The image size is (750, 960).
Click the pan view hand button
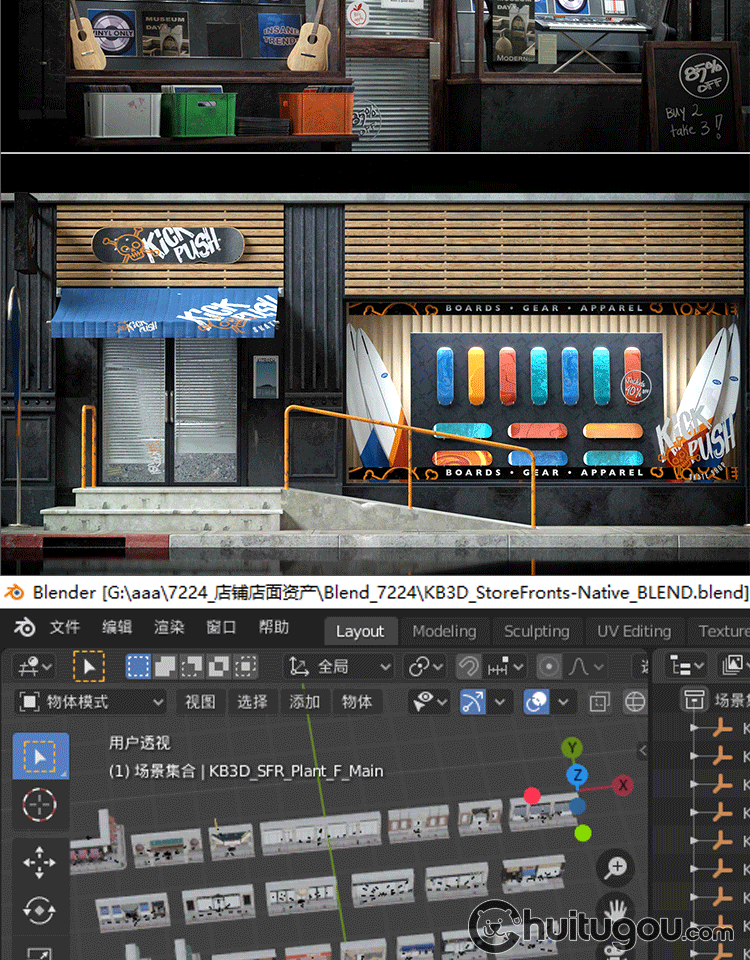(616, 912)
